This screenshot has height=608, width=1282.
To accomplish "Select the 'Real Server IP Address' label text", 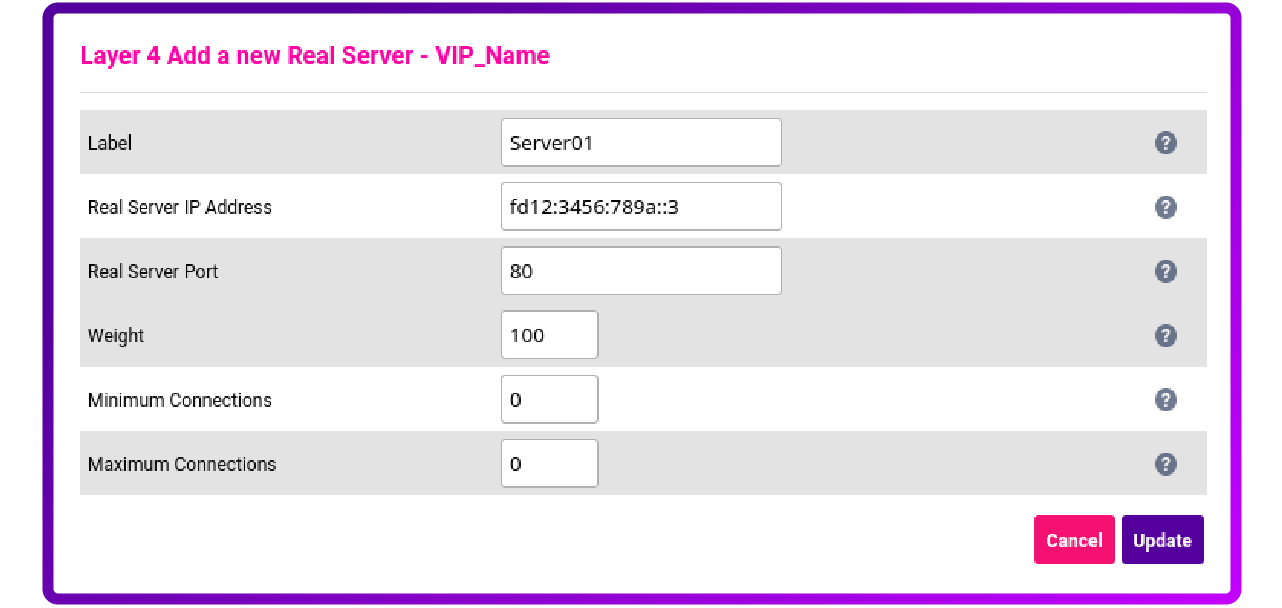I will (x=180, y=207).
